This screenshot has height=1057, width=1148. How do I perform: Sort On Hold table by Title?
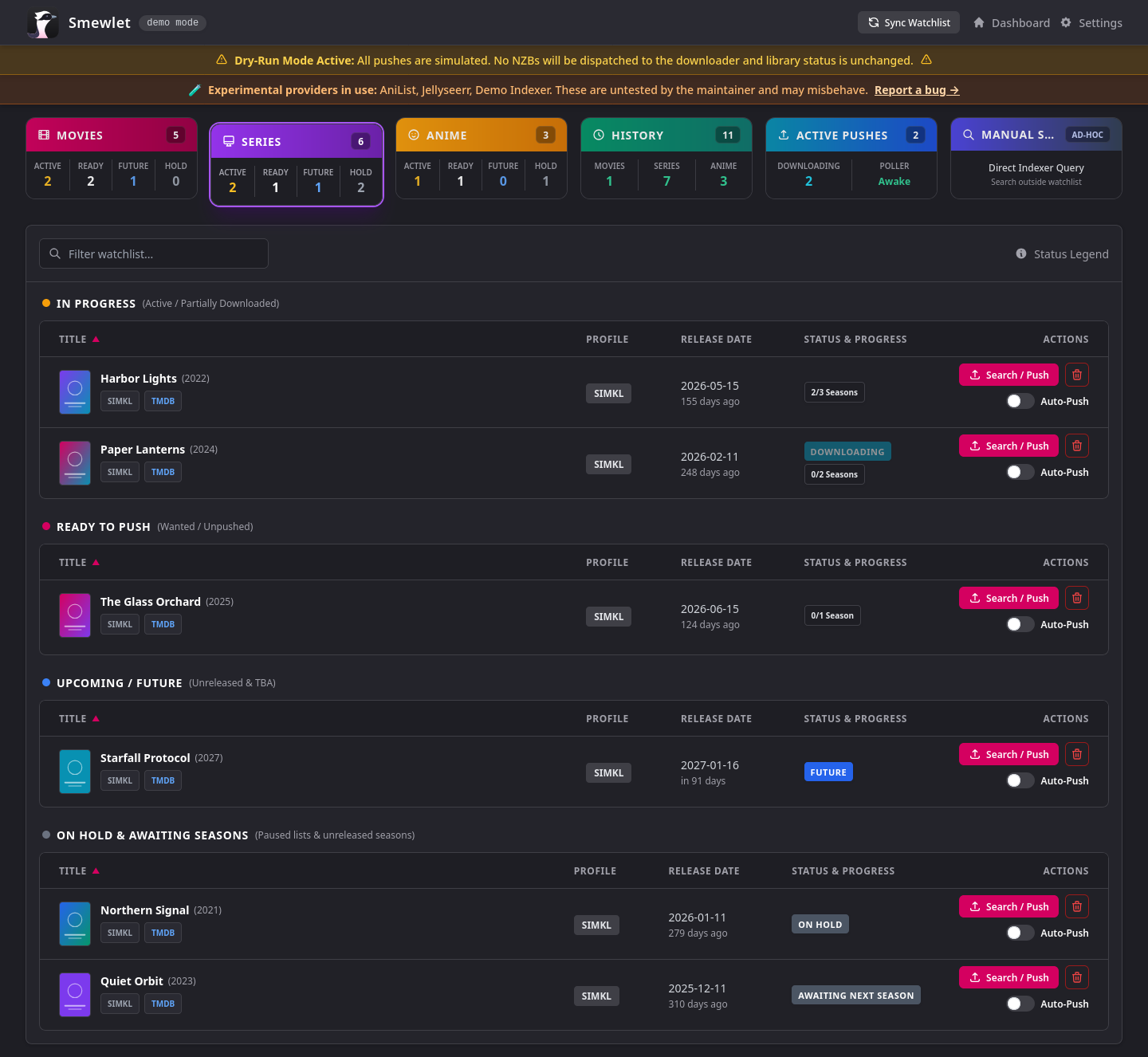79,871
